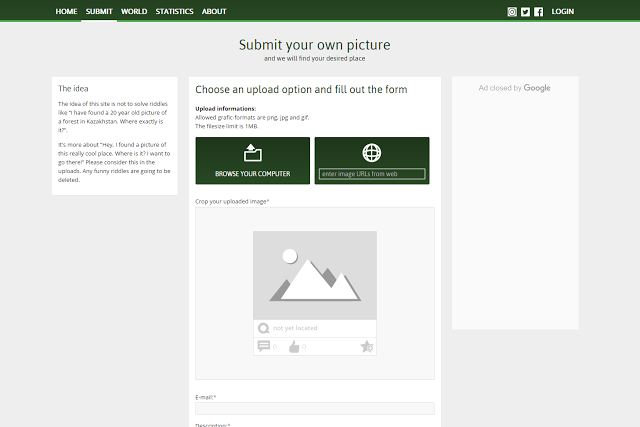The width and height of the screenshot is (640, 427).
Task: Select the SUBMIT menu item
Action: [99, 11]
